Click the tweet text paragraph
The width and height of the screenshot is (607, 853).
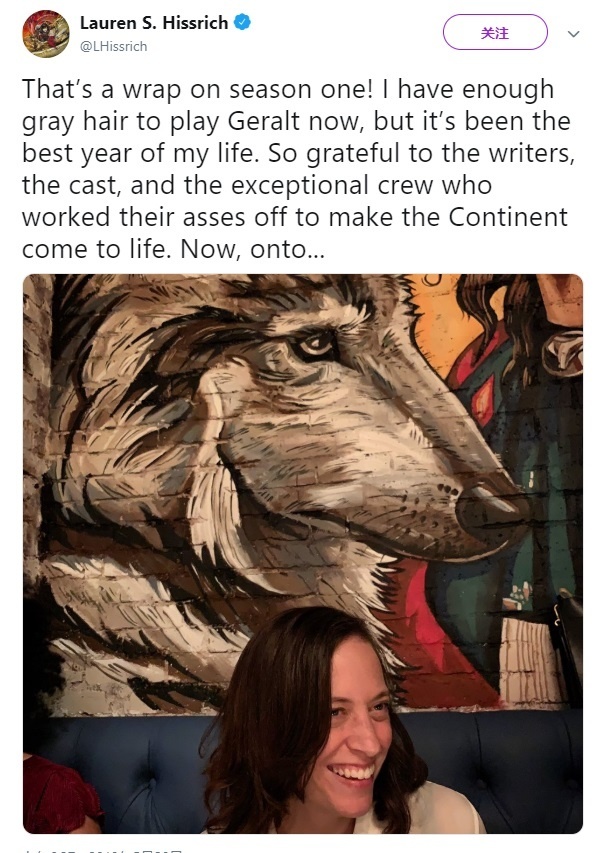click(298, 169)
